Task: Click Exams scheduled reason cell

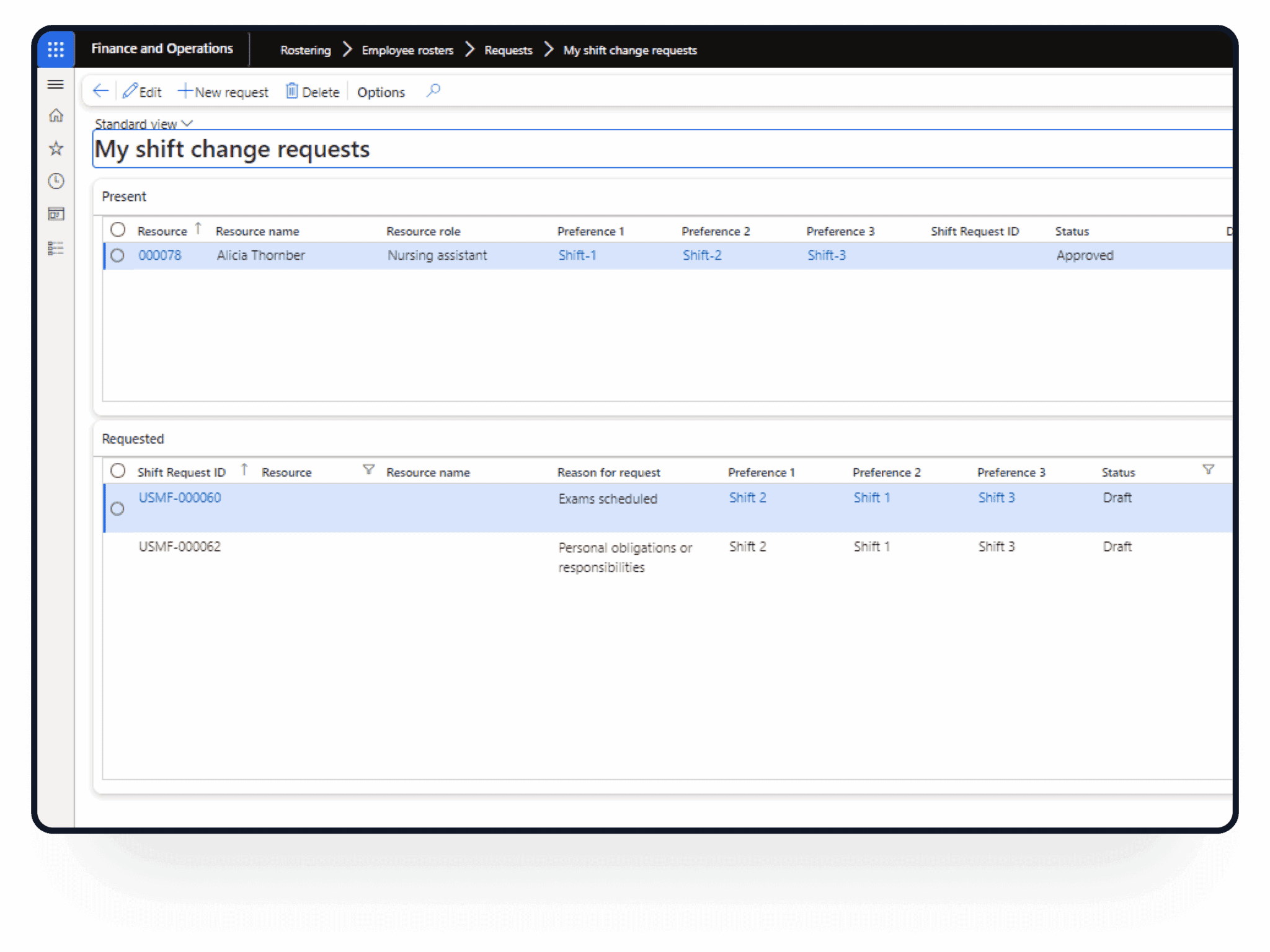Action: 608,499
